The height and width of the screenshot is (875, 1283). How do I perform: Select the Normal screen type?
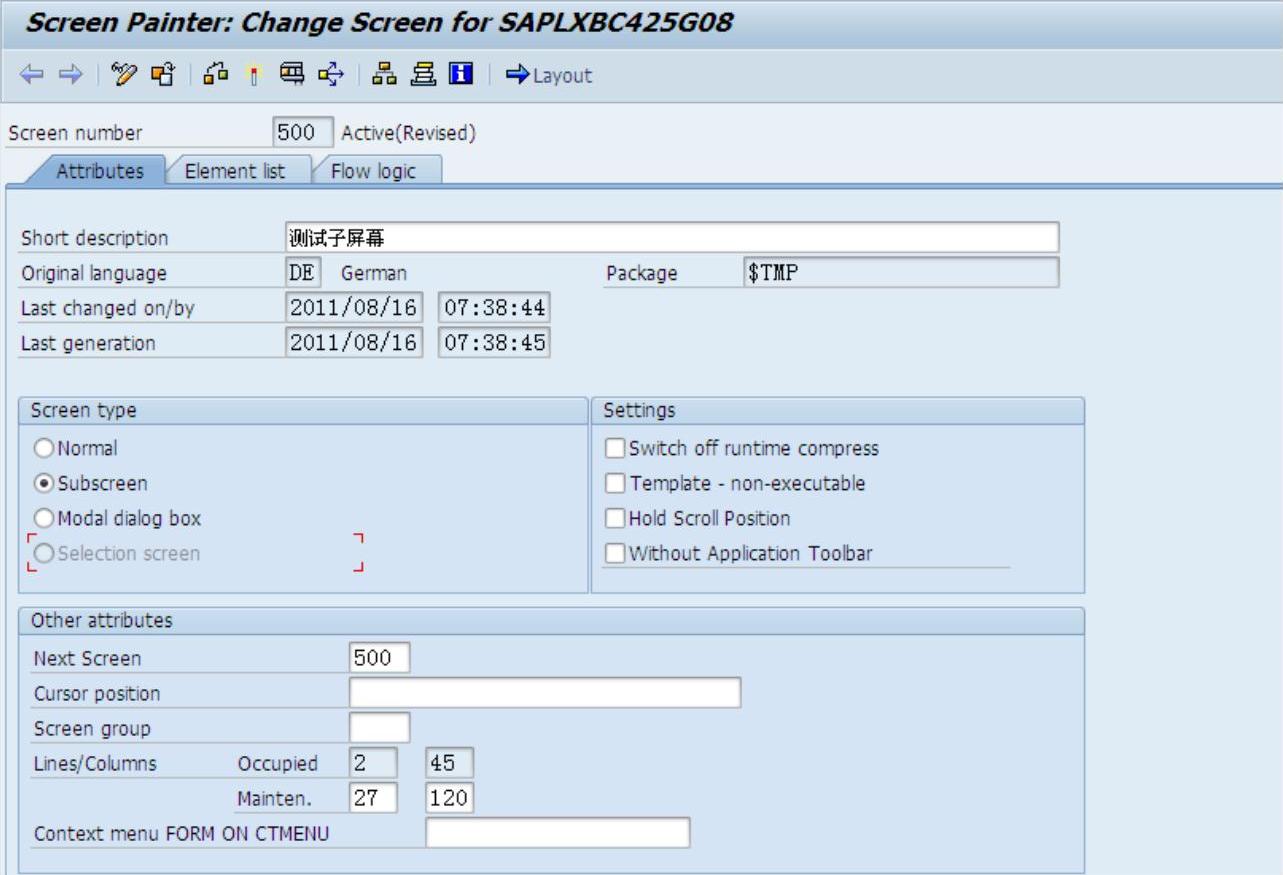pyautogui.click(x=44, y=448)
